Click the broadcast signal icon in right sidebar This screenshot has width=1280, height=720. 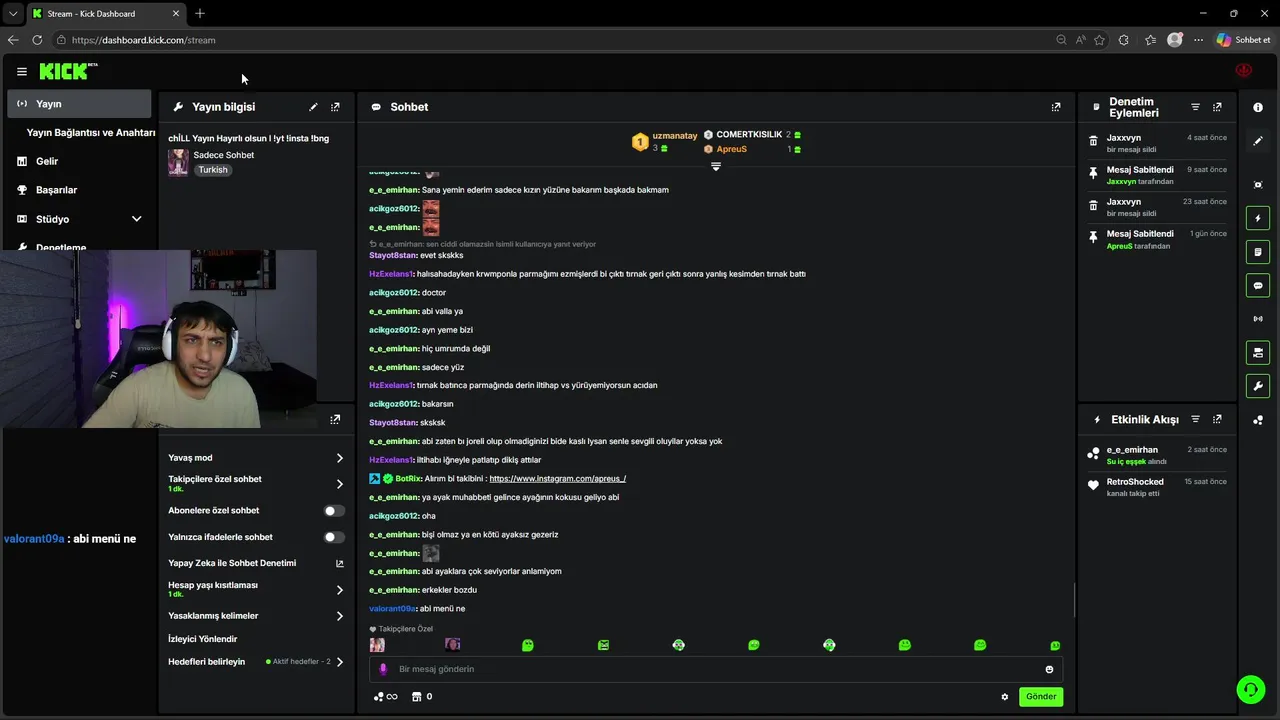pyautogui.click(x=1258, y=319)
